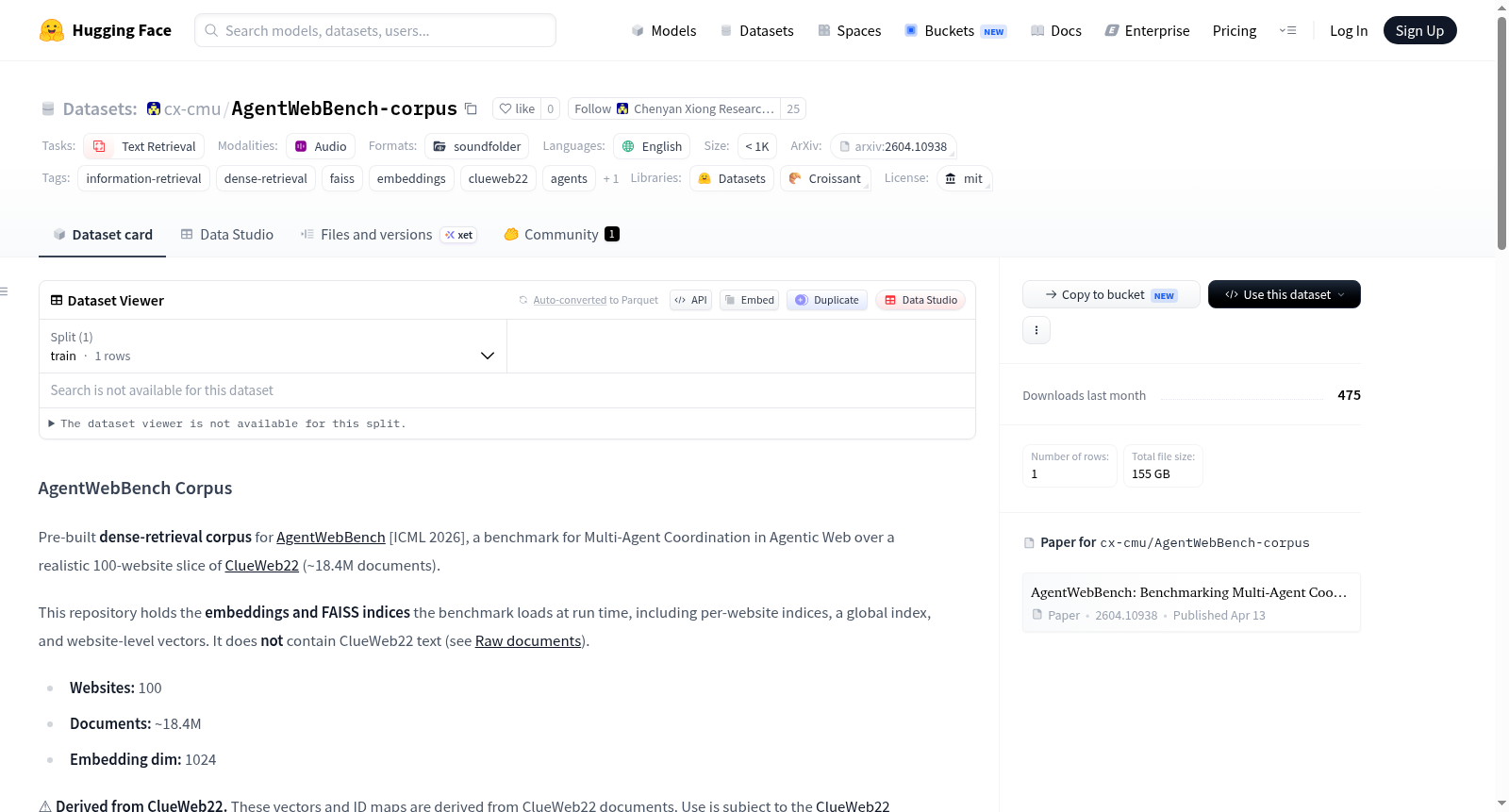Open Enterprise in top navigation
1509x812 pixels.
[1147, 30]
